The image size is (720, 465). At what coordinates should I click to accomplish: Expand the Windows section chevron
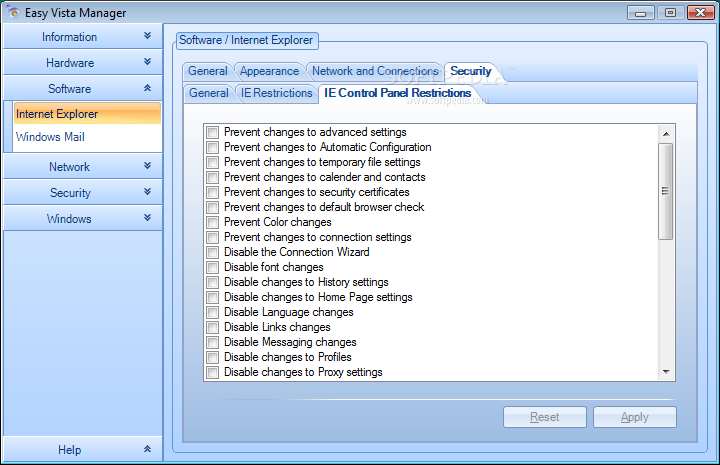(147, 217)
